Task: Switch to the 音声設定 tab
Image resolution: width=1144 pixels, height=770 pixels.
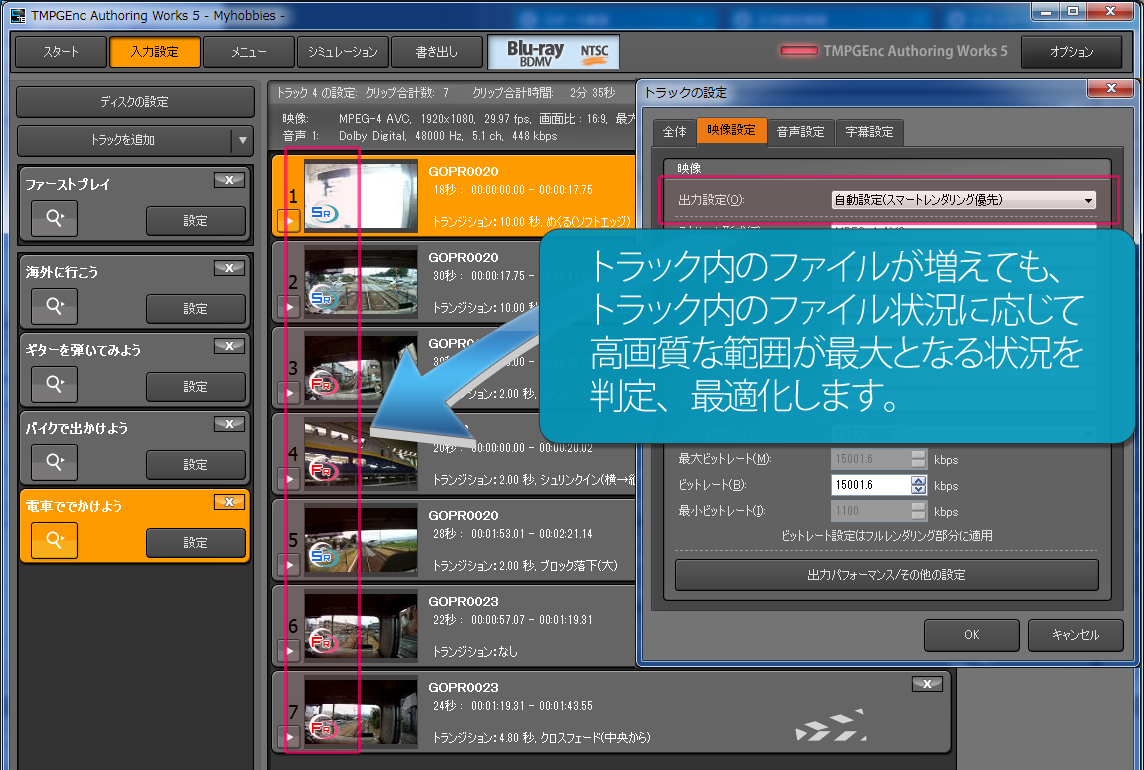Action: pos(799,132)
